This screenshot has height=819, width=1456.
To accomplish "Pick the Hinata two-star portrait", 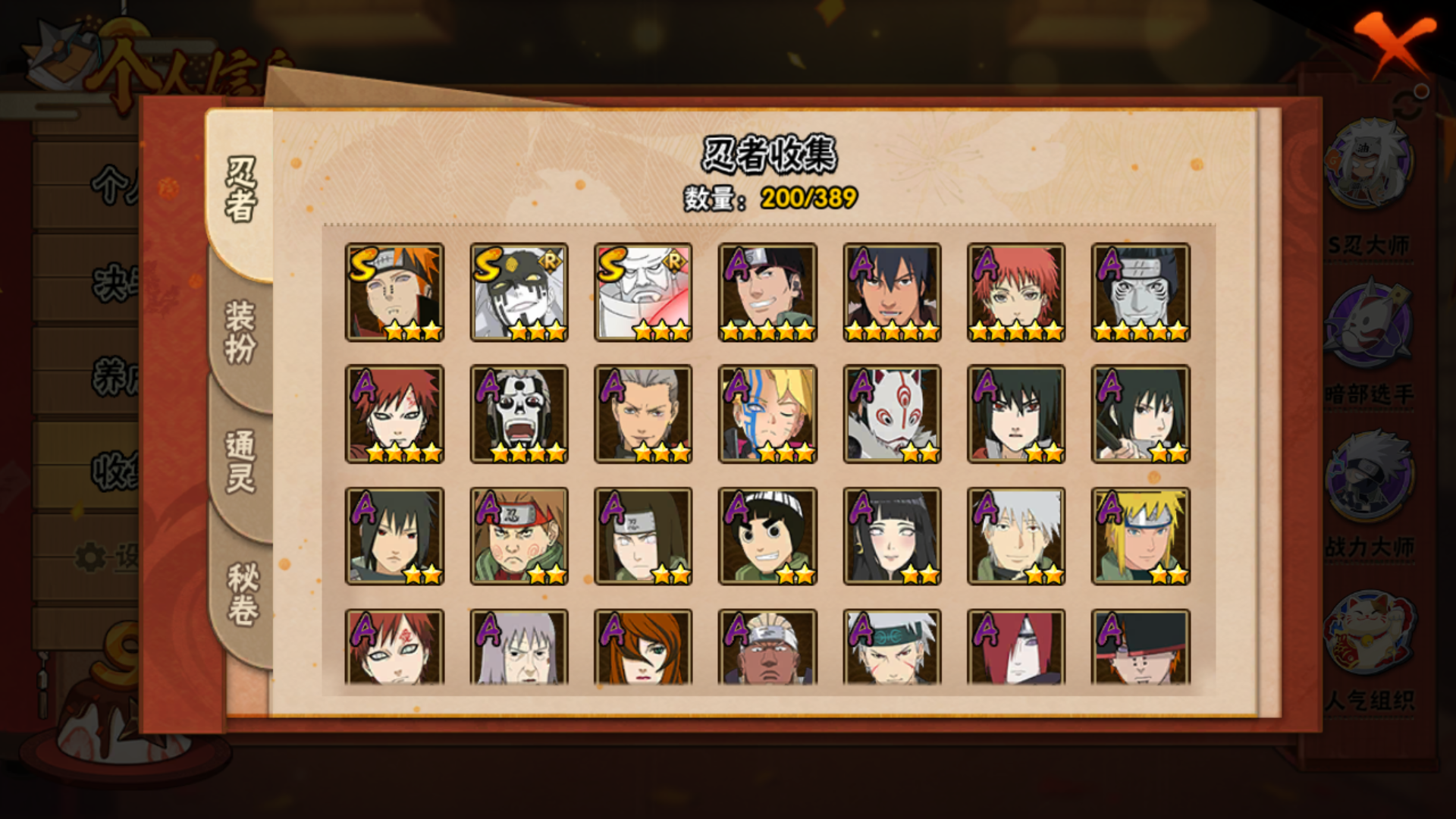I will pos(892,536).
